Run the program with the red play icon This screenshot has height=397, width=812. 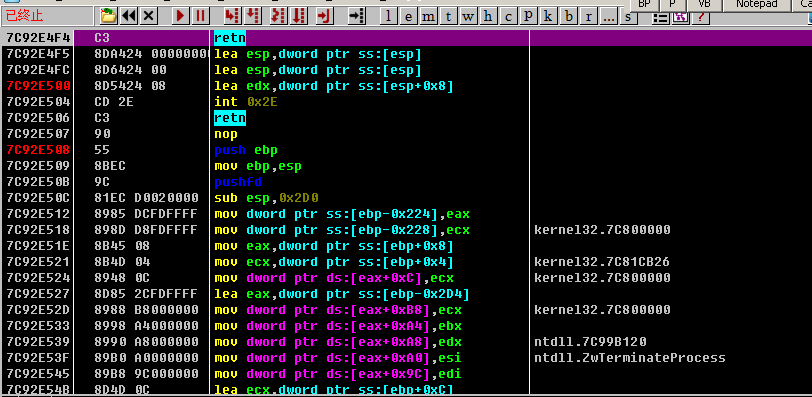tap(180, 16)
